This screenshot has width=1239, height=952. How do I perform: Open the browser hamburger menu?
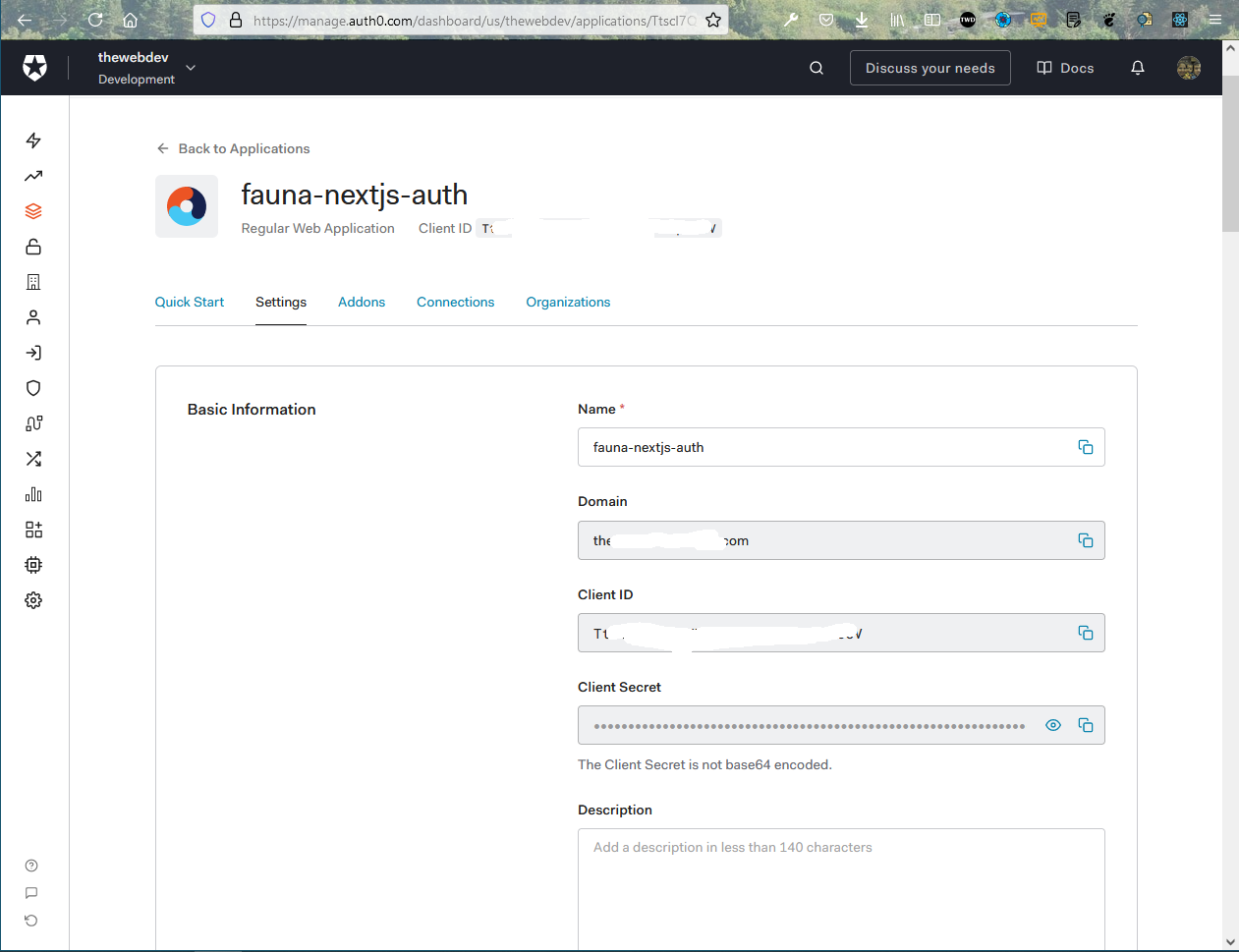click(x=1215, y=20)
